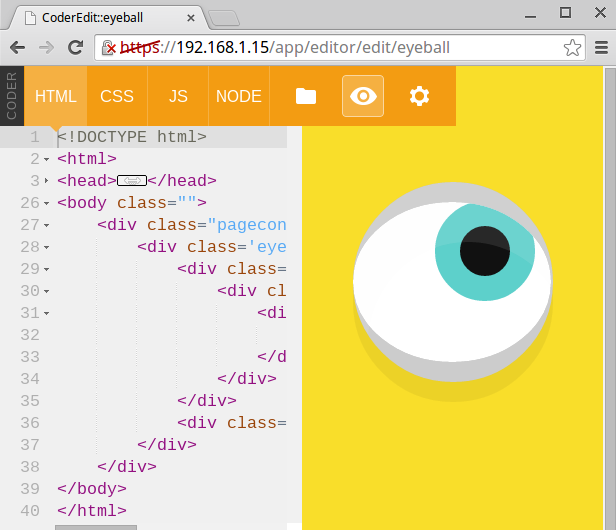Click the insecure padlock icon in address bar
Viewport: 616px width, 530px height.
click(x=108, y=48)
